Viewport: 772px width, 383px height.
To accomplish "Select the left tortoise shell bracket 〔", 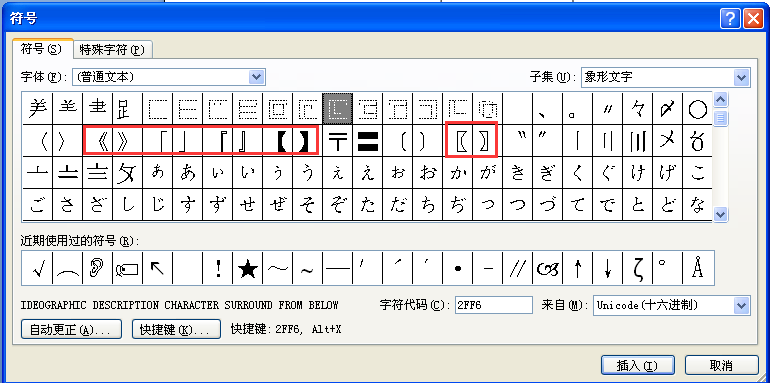I will coord(398,140).
